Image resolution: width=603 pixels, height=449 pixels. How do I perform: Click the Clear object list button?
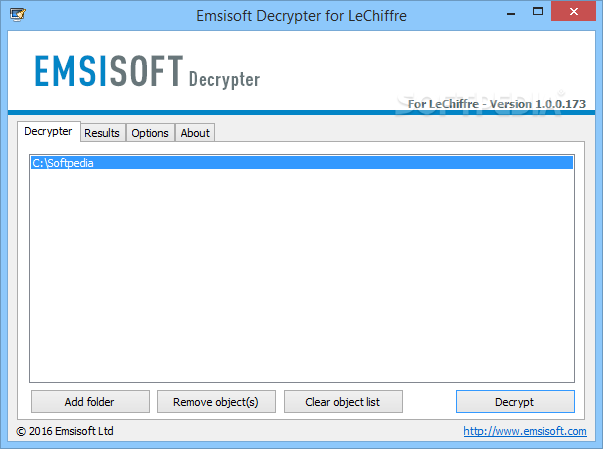click(343, 402)
